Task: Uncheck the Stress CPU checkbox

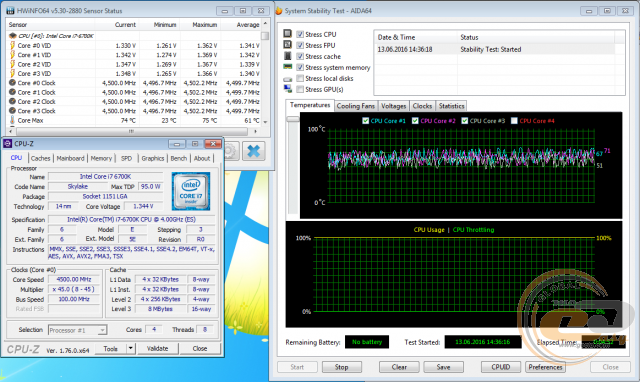Action: coord(300,34)
